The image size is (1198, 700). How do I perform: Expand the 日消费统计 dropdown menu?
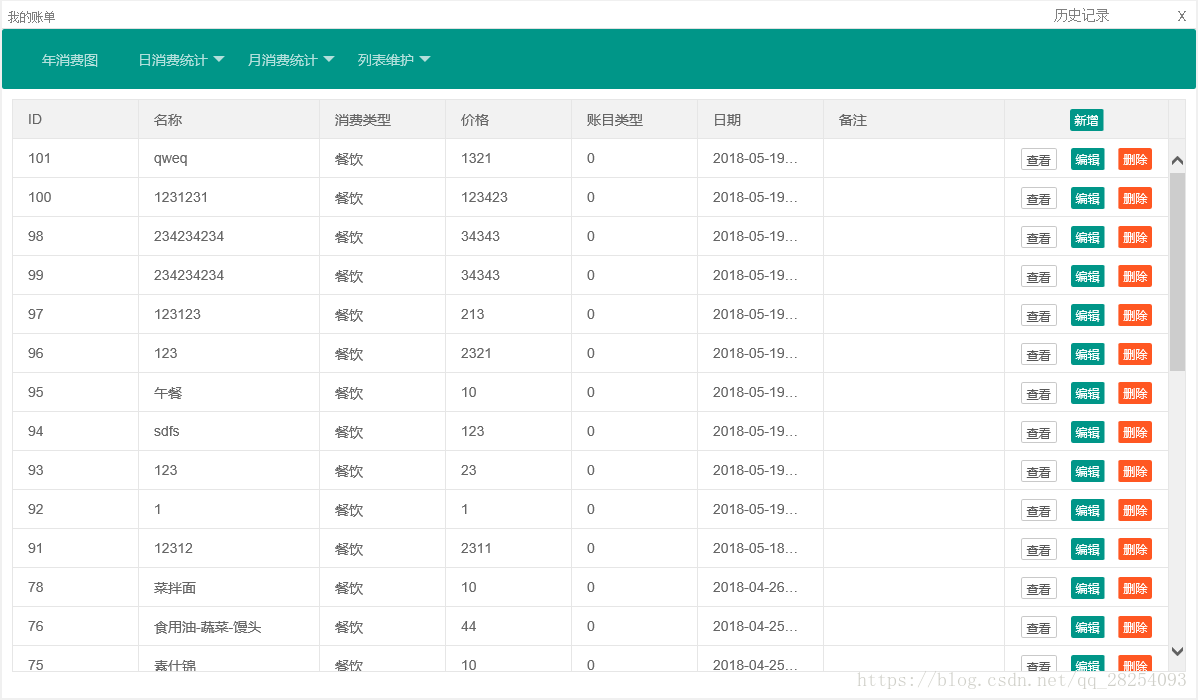point(181,60)
